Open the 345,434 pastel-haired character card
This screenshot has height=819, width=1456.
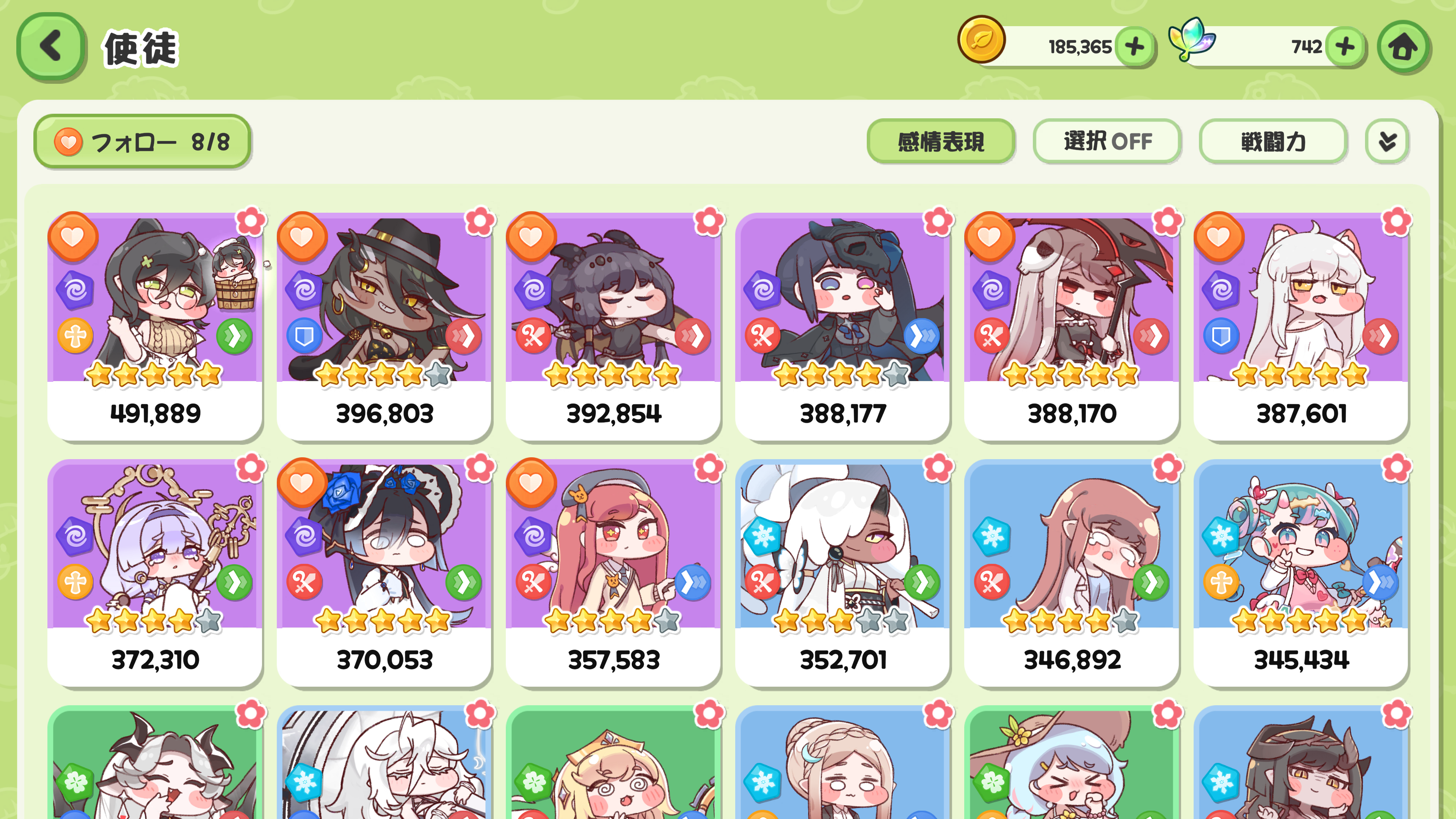(x=1301, y=573)
